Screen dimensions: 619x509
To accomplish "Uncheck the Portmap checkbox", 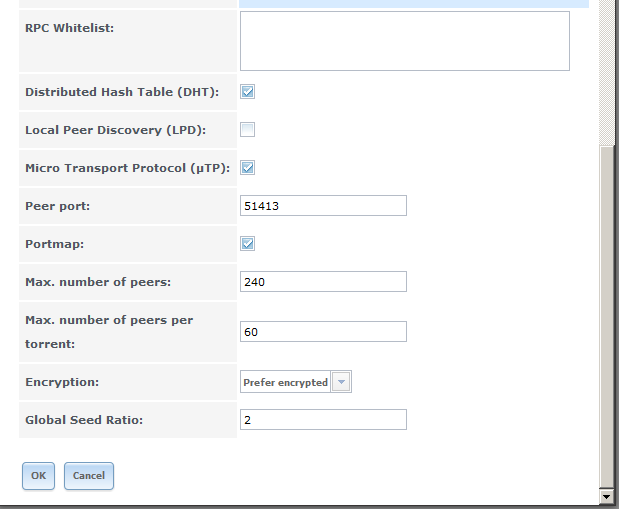I will coord(248,244).
